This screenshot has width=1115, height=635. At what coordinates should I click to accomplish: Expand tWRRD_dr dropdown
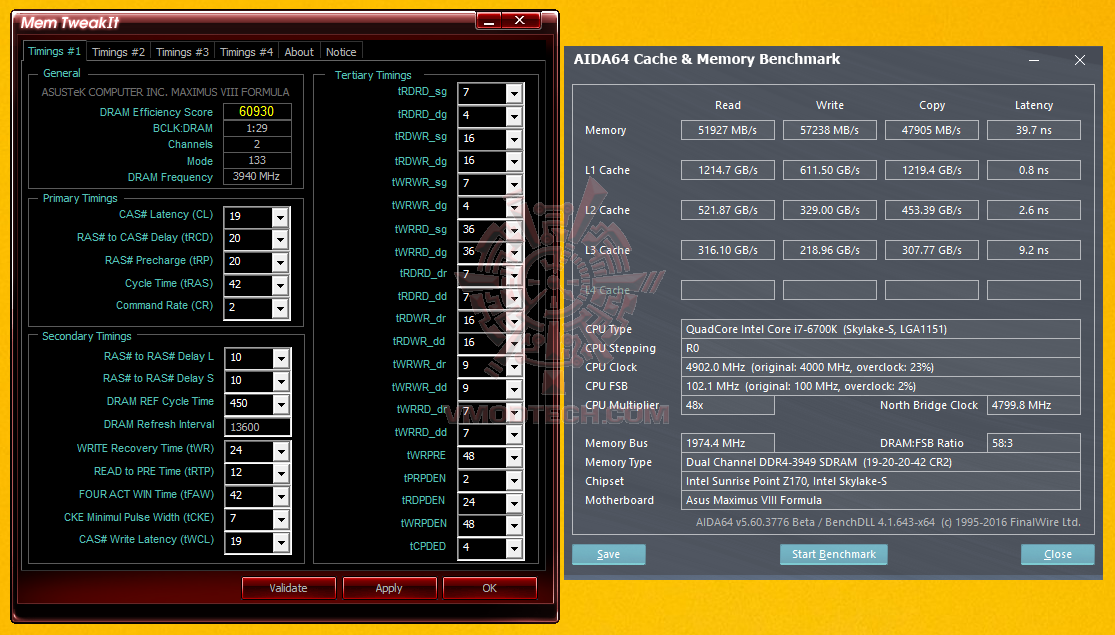(514, 411)
